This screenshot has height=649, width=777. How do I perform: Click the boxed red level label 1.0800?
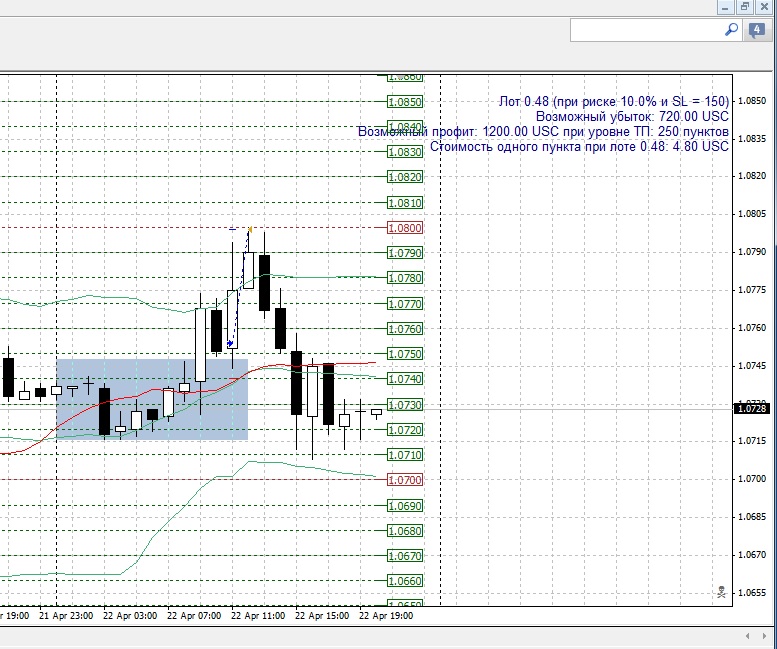click(x=405, y=228)
